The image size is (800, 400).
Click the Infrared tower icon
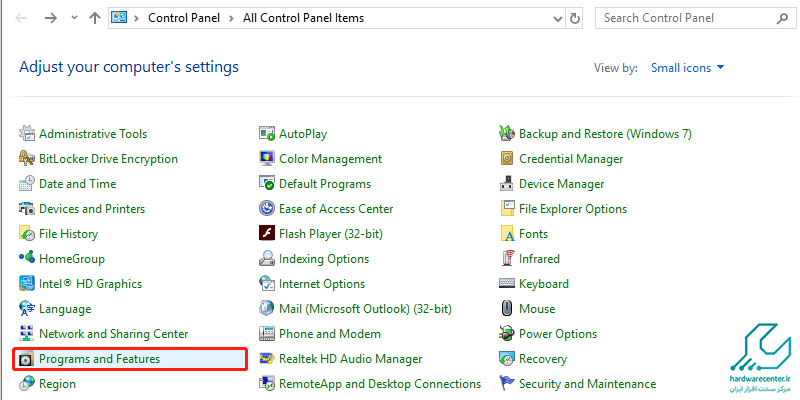[507, 259]
